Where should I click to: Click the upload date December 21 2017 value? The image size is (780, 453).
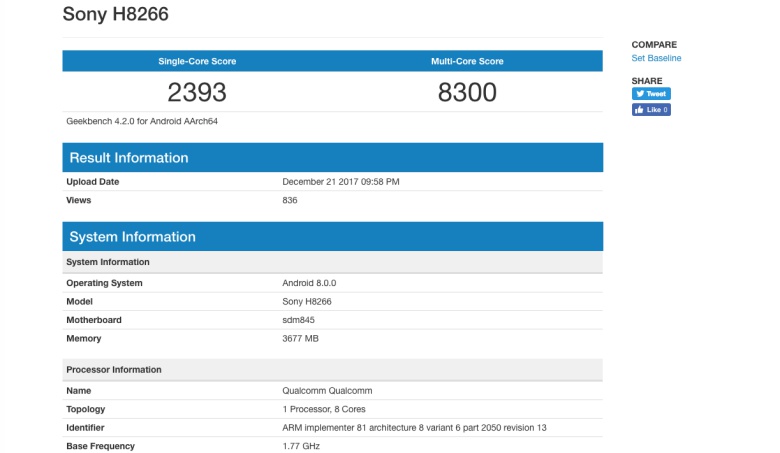coord(341,182)
